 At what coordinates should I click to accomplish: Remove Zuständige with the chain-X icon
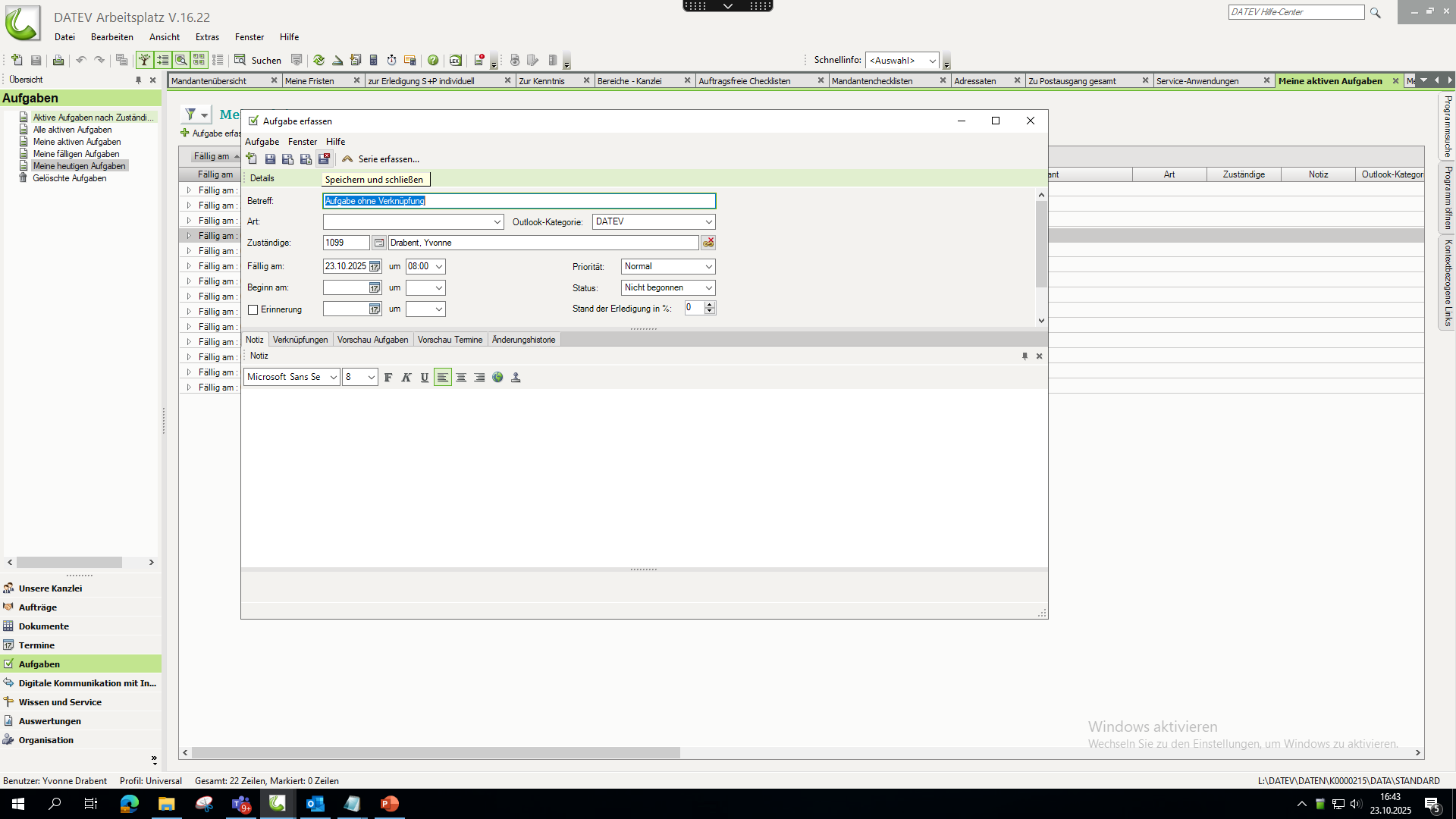pos(708,243)
